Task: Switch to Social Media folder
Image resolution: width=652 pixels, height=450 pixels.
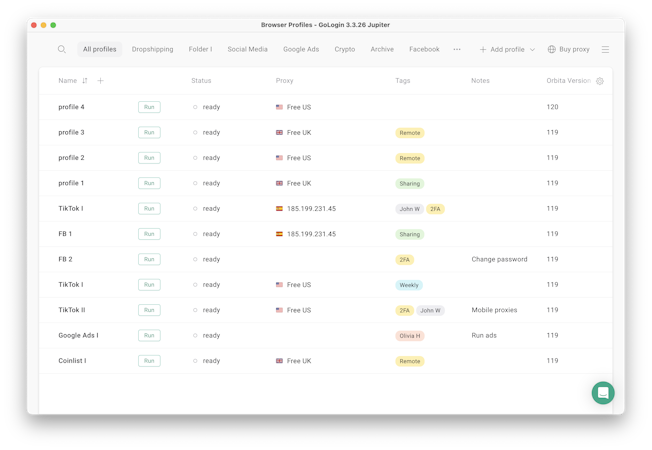Action: pyautogui.click(x=247, y=49)
